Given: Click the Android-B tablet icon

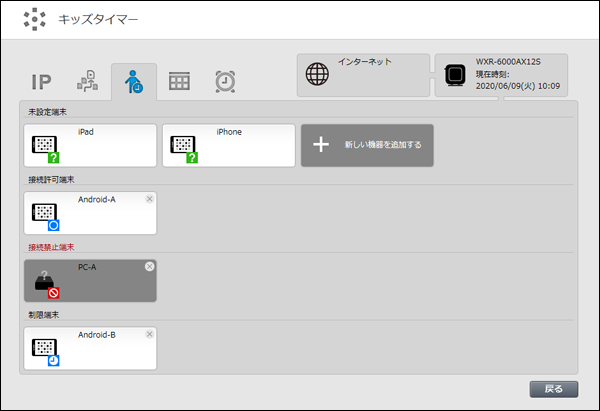Looking at the screenshot, I should click(x=44, y=347).
